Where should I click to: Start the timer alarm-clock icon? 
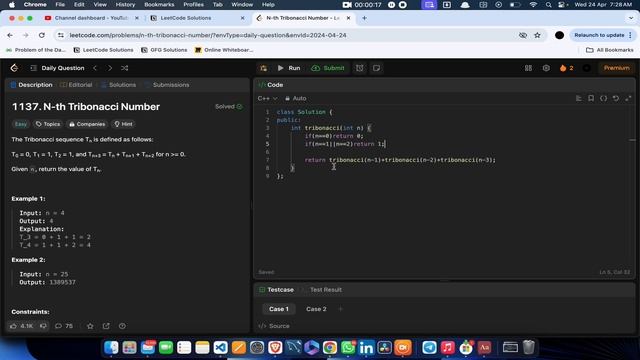[x=360, y=68]
